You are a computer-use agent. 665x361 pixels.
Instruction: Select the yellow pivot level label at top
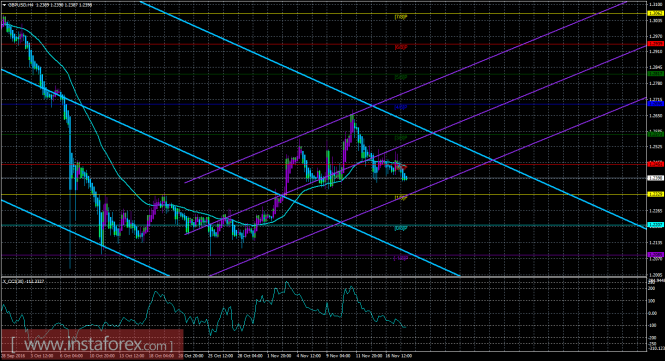click(x=401, y=17)
